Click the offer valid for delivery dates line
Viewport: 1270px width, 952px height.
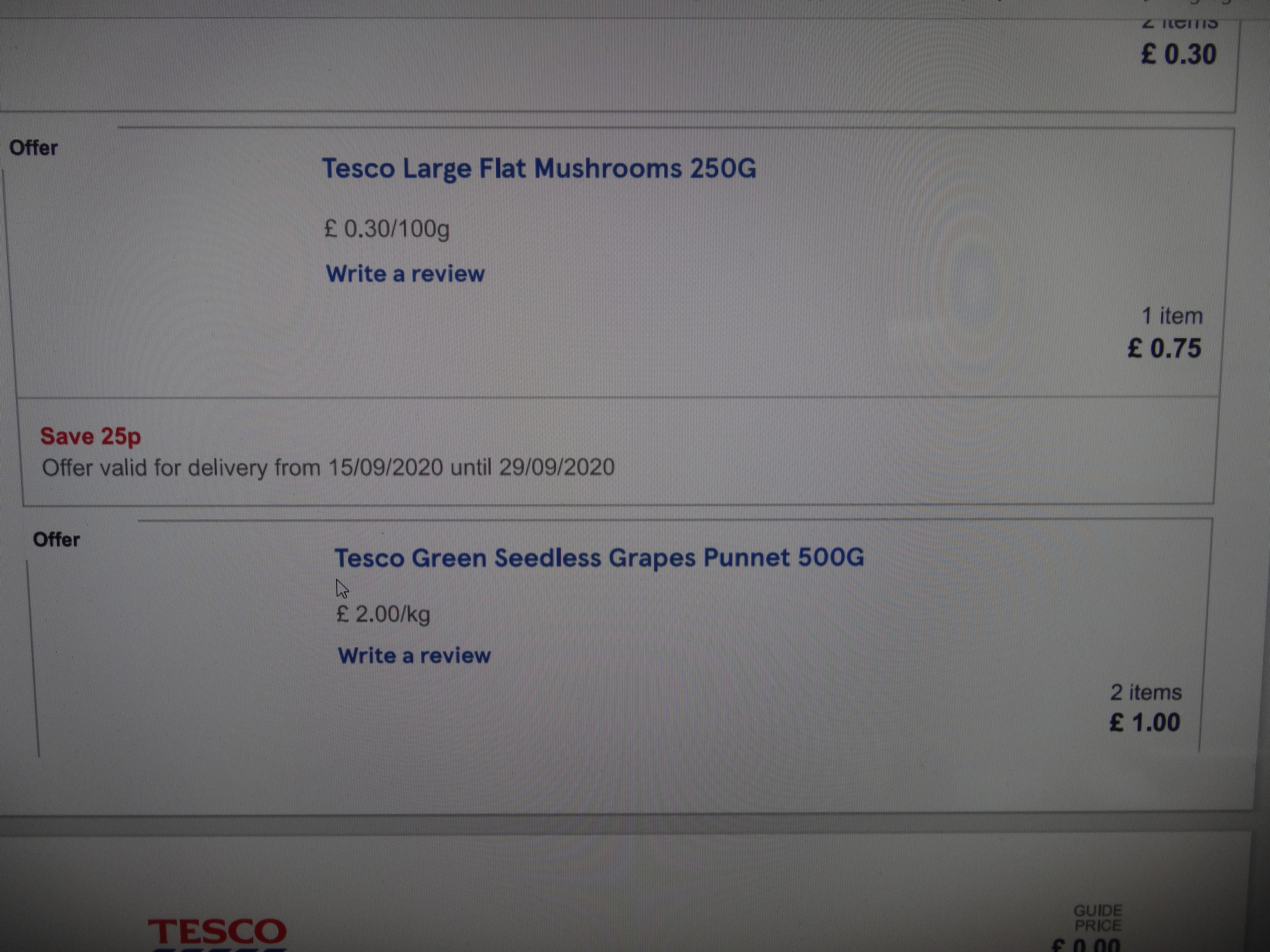[x=328, y=468]
